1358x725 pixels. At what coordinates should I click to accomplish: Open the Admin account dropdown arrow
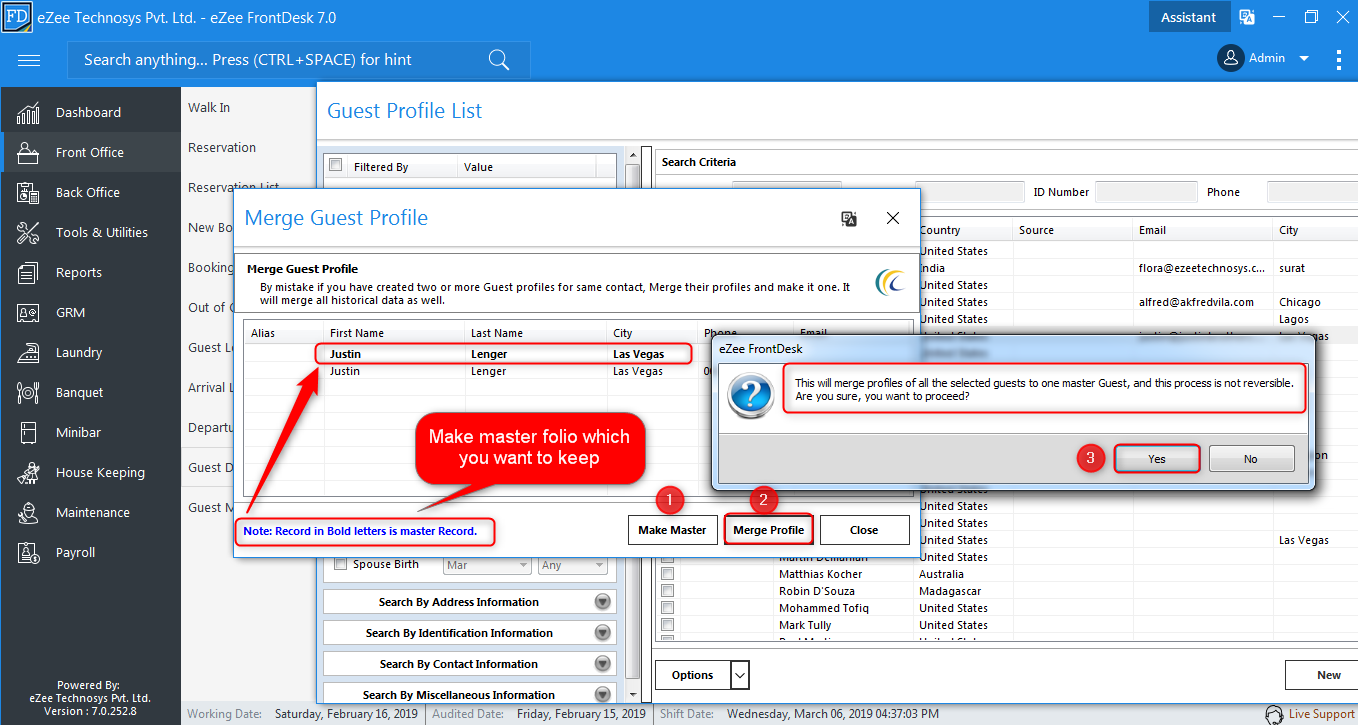click(1304, 59)
